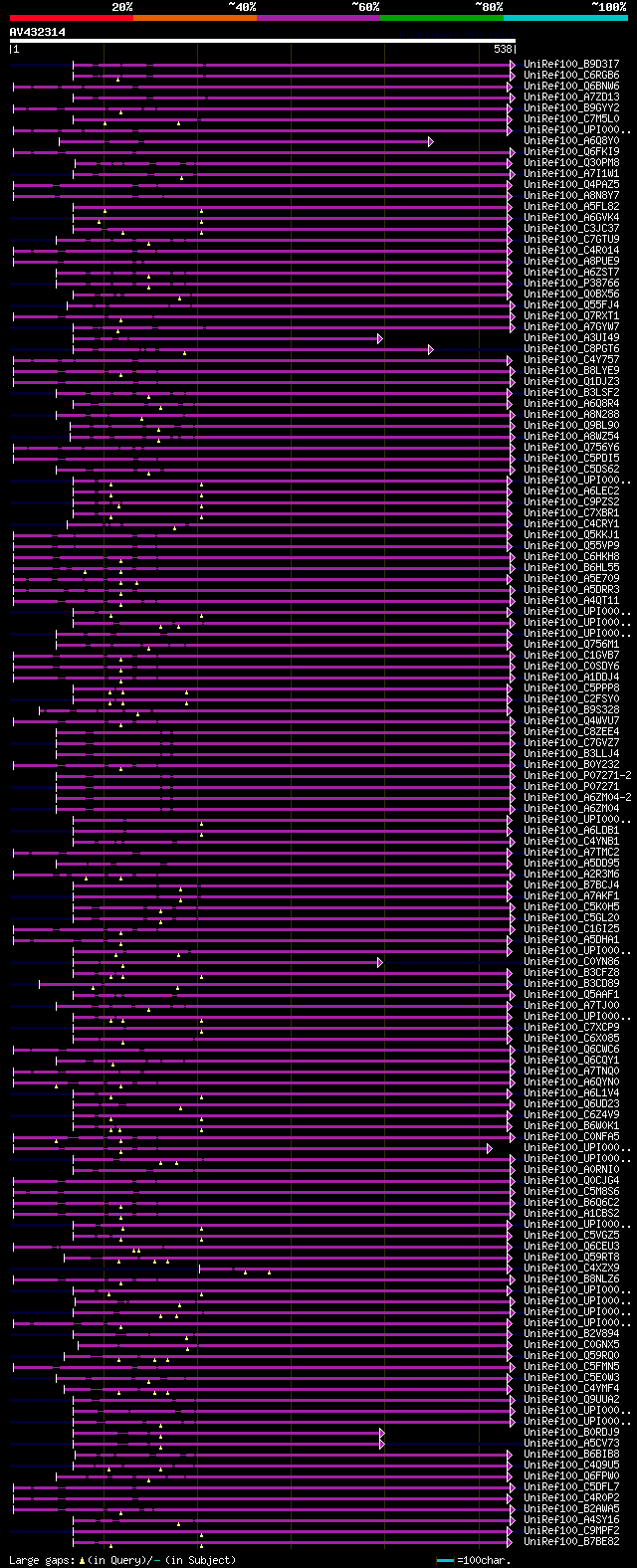
Task: Select the UniRef100_Q55FJ4 entry
Action: (571, 304)
